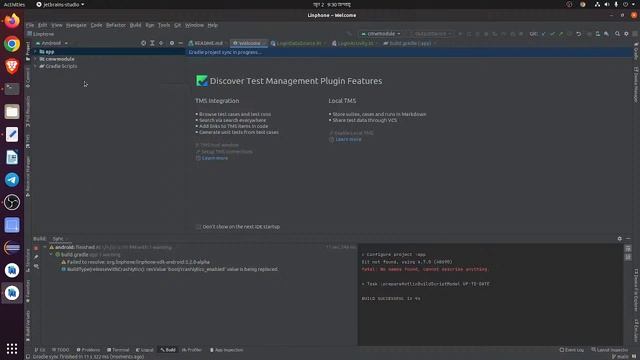
Task: Select the BuildType crashlytics_enabled message row
Action: pyautogui.click(x=170, y=269)
